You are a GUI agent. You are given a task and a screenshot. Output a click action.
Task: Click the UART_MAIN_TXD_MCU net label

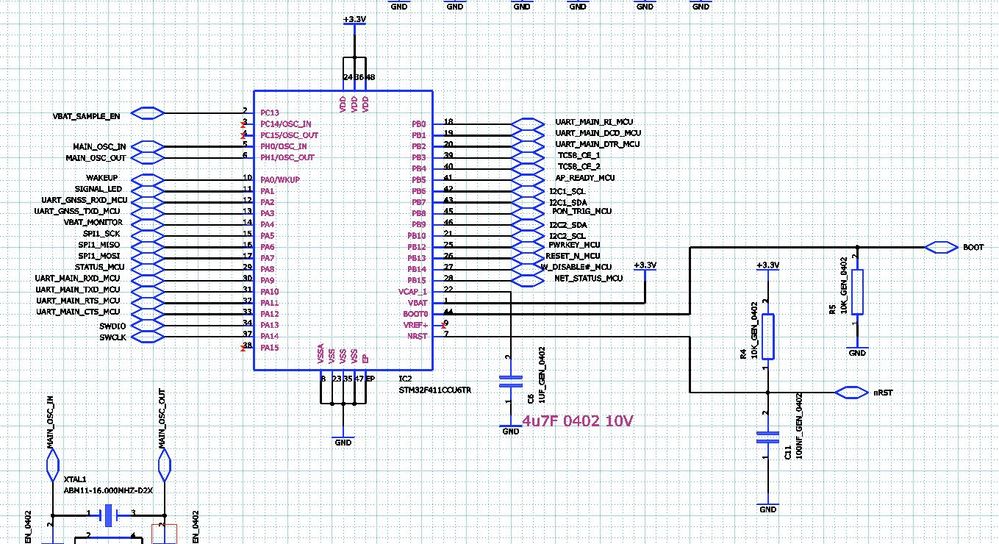(x=78, y=290)
